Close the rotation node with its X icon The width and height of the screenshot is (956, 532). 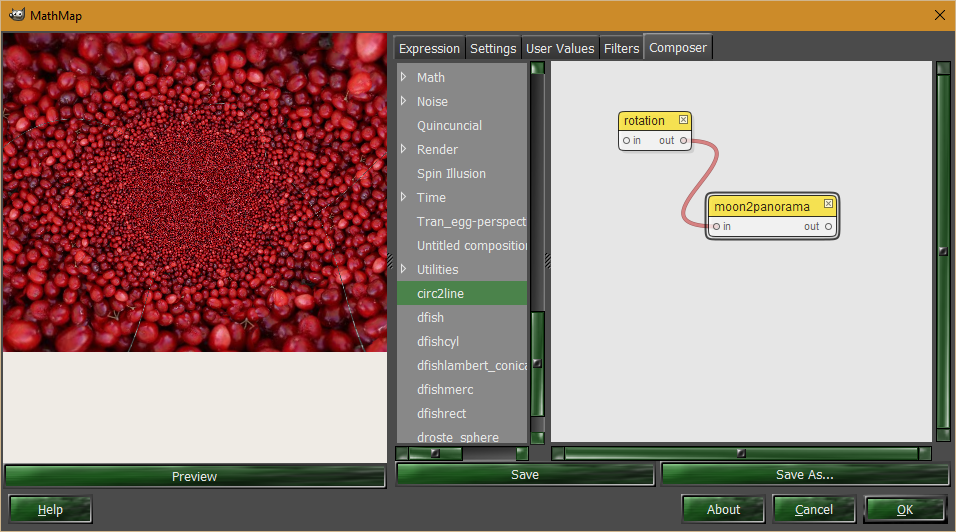(x=683, y=120)
